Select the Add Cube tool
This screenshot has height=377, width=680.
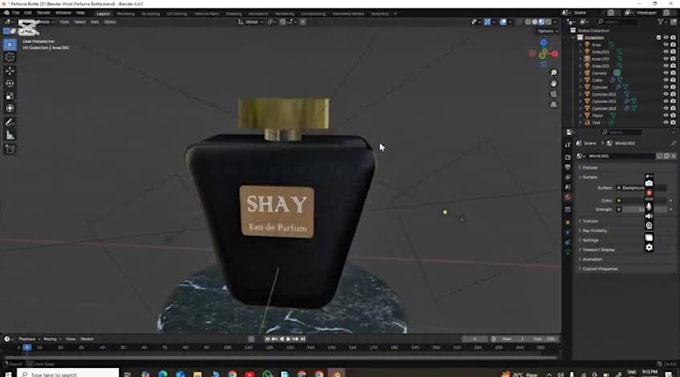click(10, 150)
